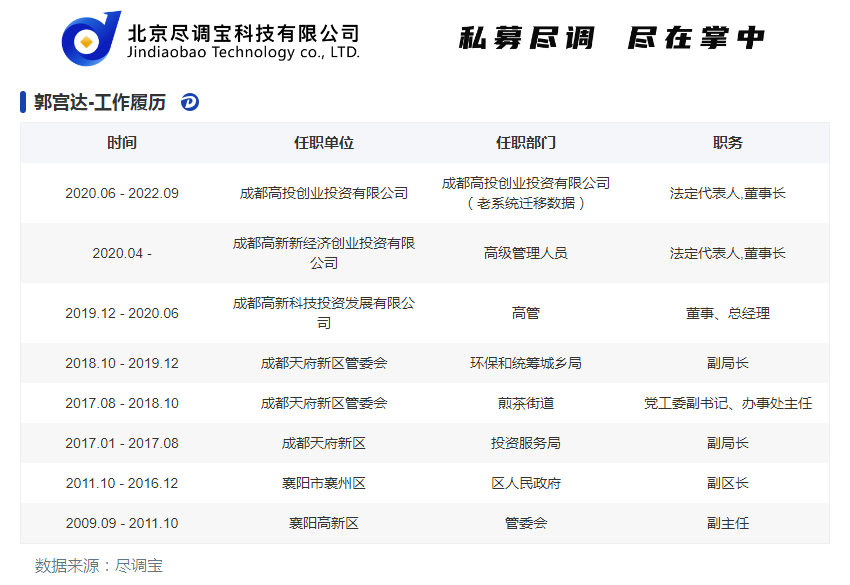Click the 环保和统筹城乡局 department cell
The width and height of the screenshot is (850, 585).
[526, 363]
